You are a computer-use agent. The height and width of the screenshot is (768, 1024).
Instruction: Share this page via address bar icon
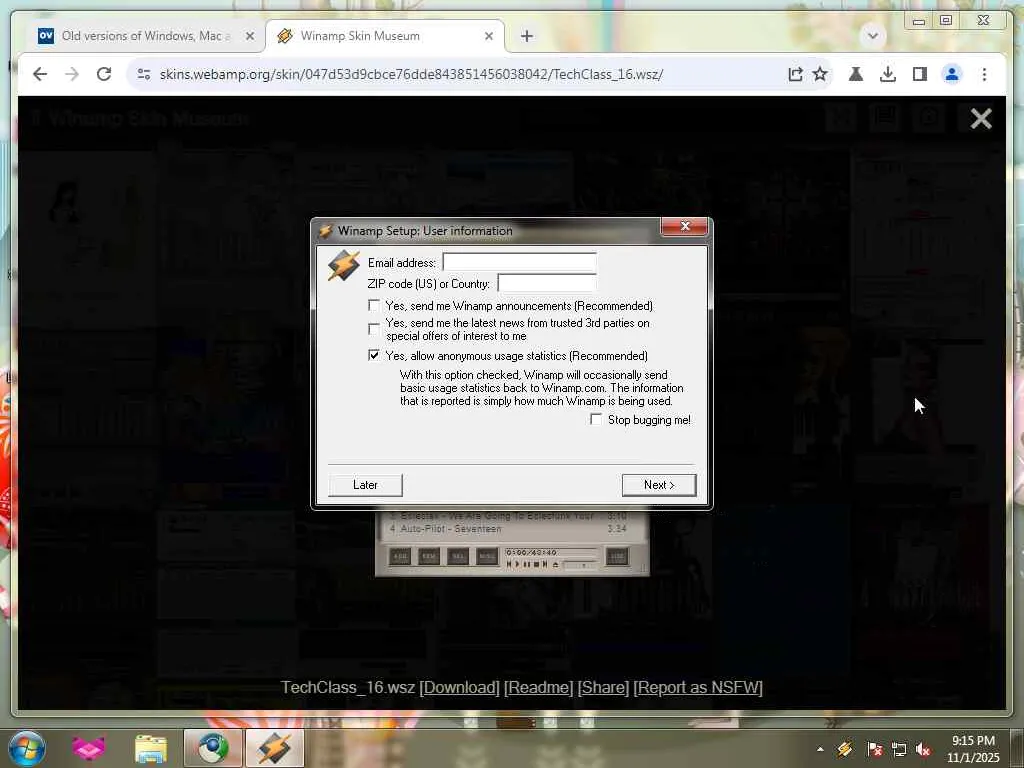tap(795, 74)
